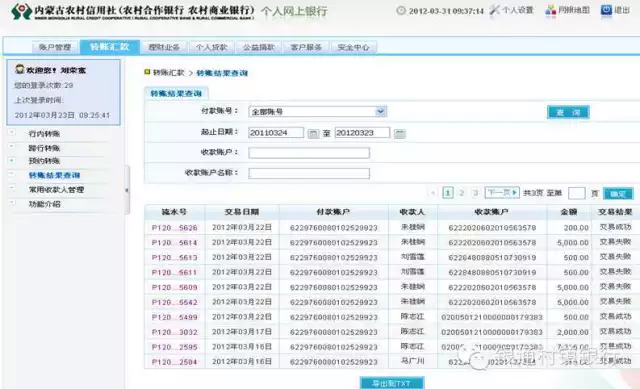Click the page number jump input box
The image size is (640, 389).
[x=577, y=193]
